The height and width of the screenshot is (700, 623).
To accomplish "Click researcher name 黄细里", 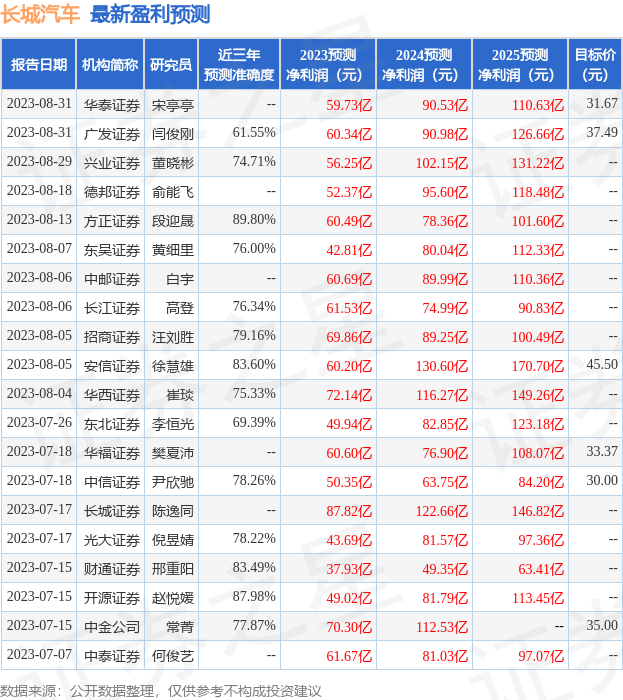I will tap(173, 250).
